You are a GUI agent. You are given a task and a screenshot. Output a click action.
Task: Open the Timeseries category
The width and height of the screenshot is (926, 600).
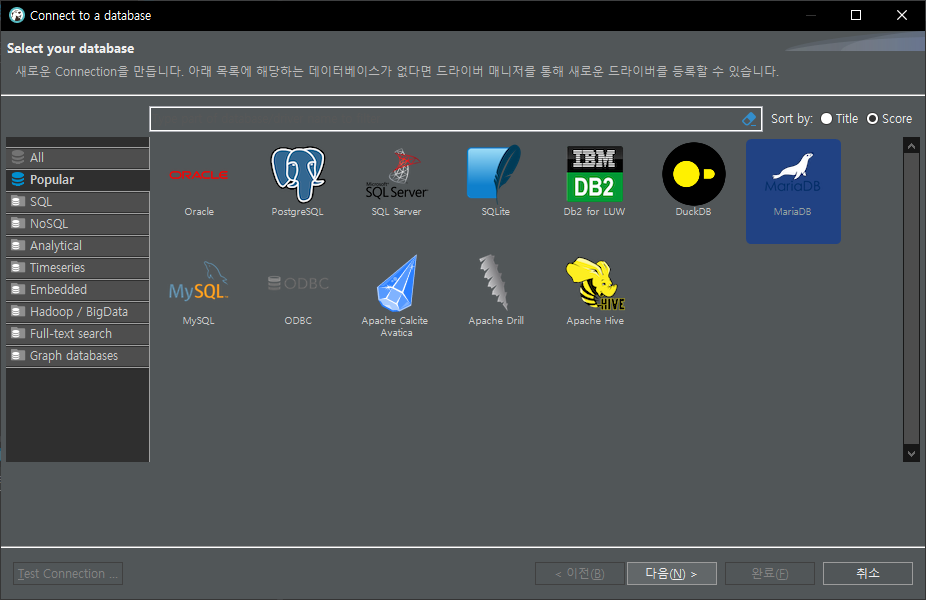(77, 268)
